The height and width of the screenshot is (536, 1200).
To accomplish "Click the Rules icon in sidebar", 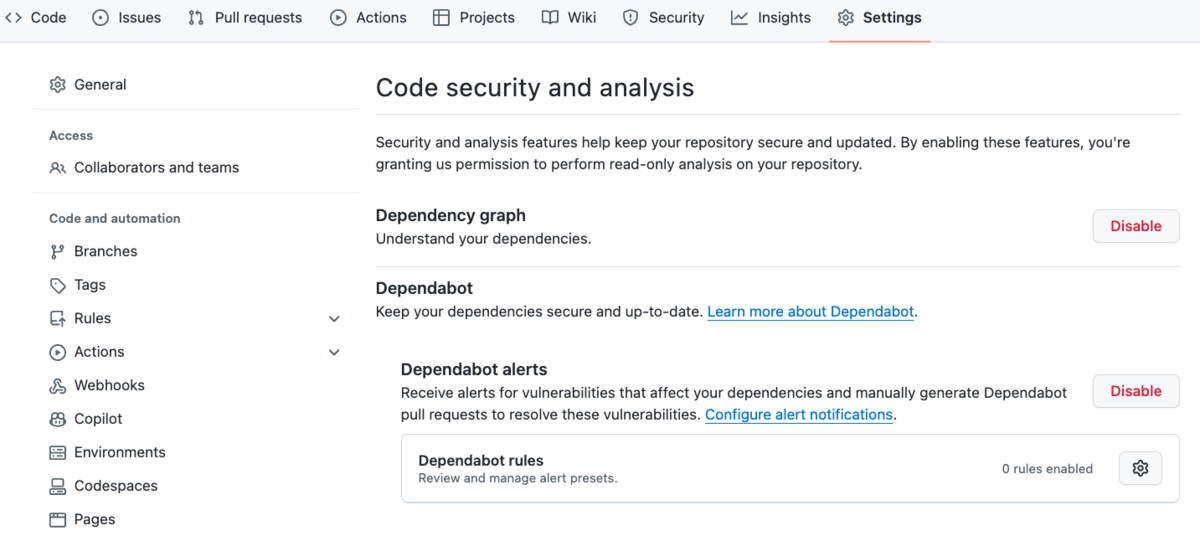I will click(58, 319).
